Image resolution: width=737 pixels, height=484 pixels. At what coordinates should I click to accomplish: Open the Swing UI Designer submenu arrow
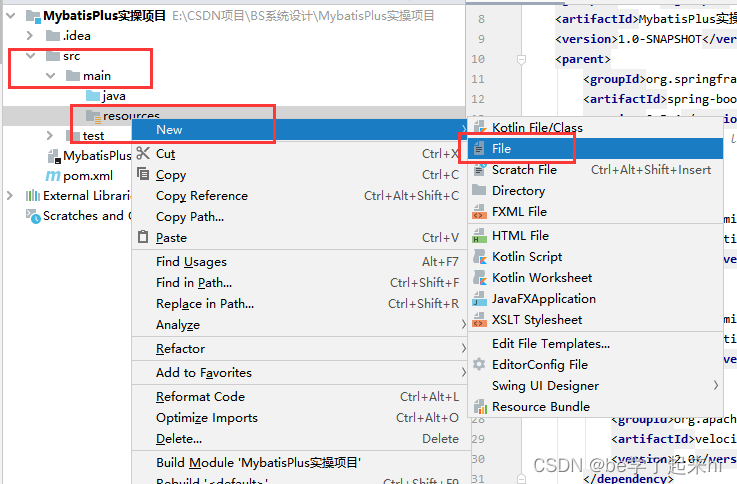point(716,385)
